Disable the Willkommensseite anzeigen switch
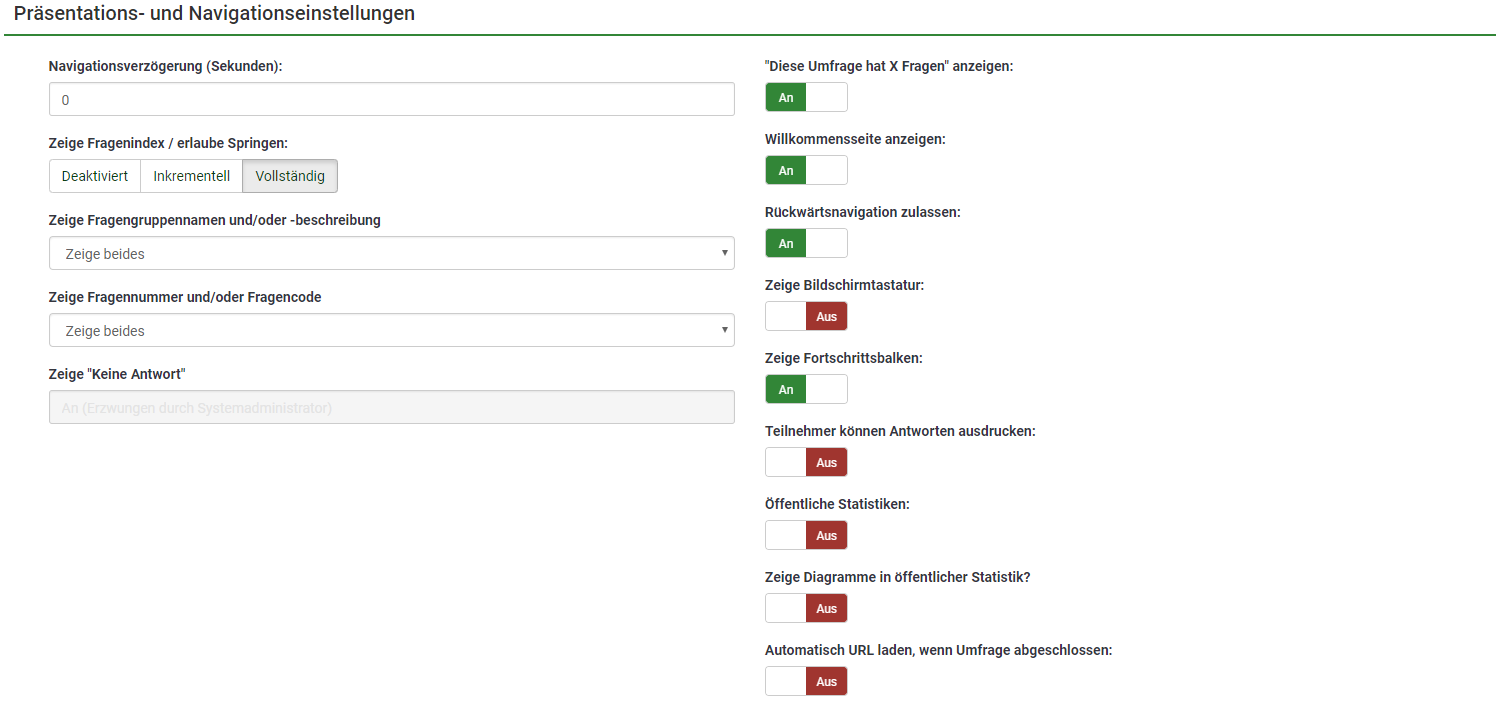1505x713 pixels. (806, 170)
